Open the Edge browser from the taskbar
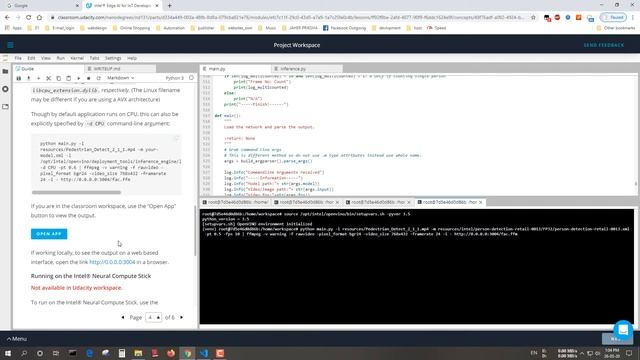Screen dimensions: 640x360 click(x=89, y=353)
